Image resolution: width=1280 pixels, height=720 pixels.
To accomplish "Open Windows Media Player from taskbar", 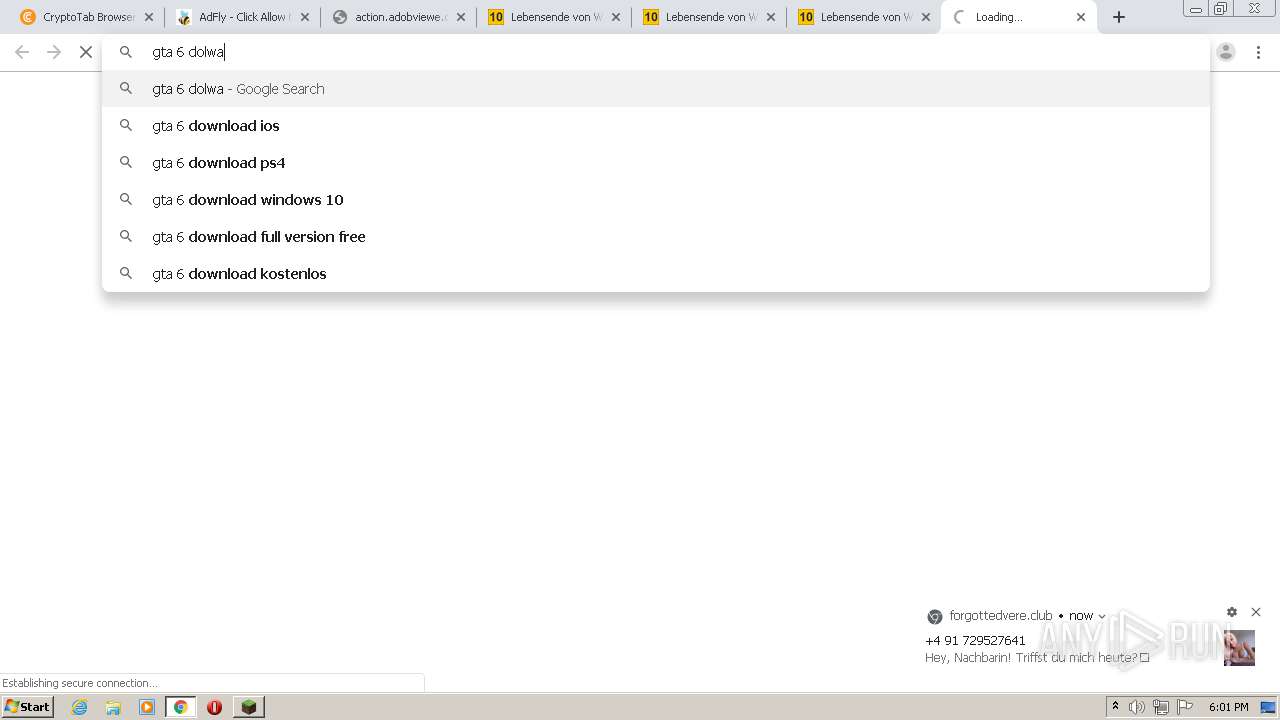I will coord(147,707).
